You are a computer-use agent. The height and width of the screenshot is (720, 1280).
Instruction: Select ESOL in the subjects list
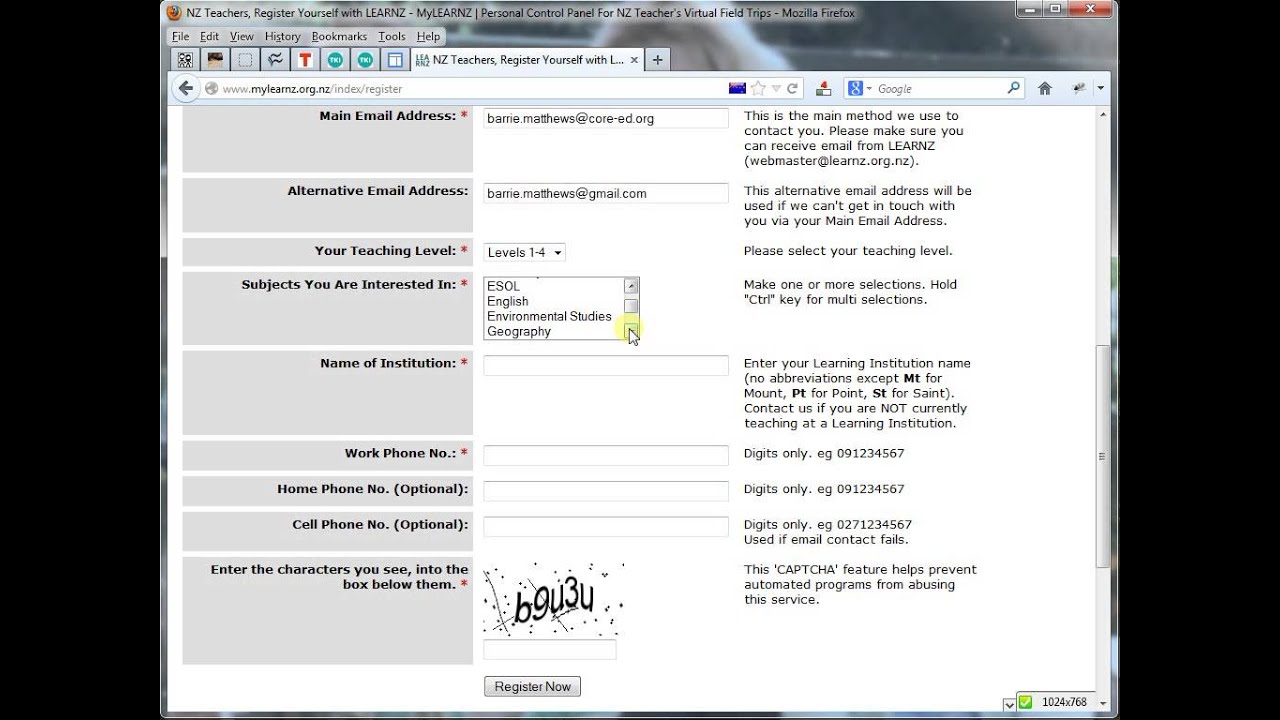(553, 286)
